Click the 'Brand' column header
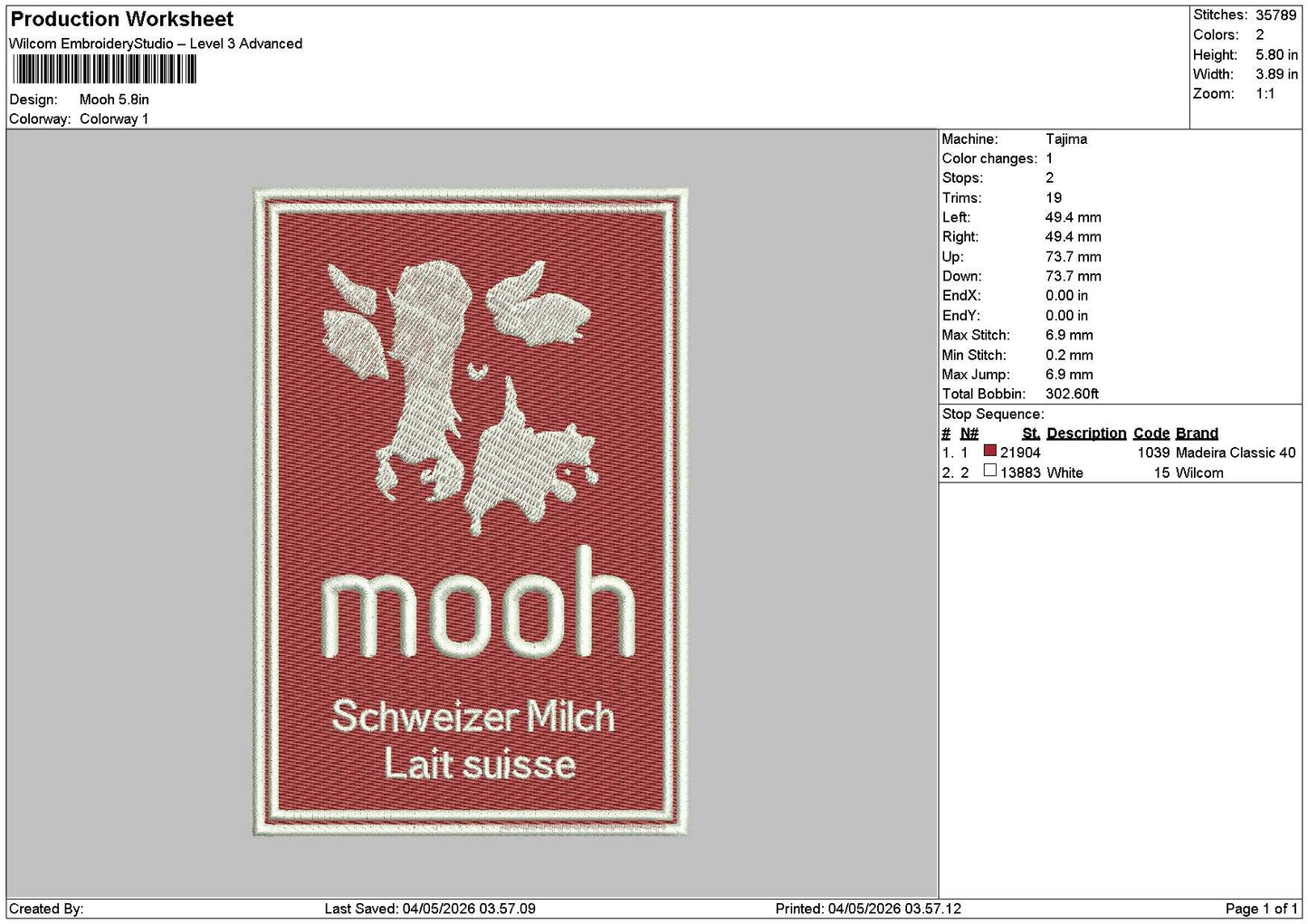The height and width of the screenshot is (924, 1308). point(1197,433)
